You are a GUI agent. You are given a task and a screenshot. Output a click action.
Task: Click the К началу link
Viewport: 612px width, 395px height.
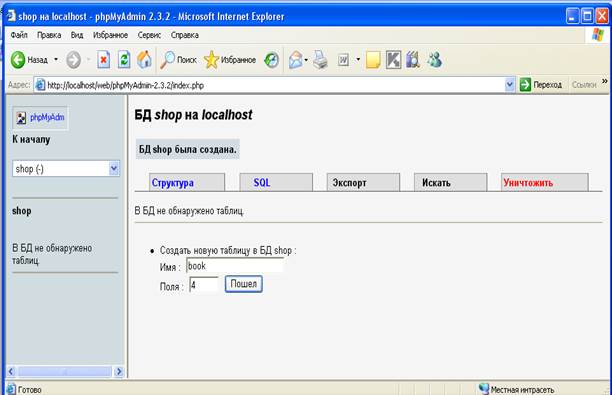click(31, 139)
